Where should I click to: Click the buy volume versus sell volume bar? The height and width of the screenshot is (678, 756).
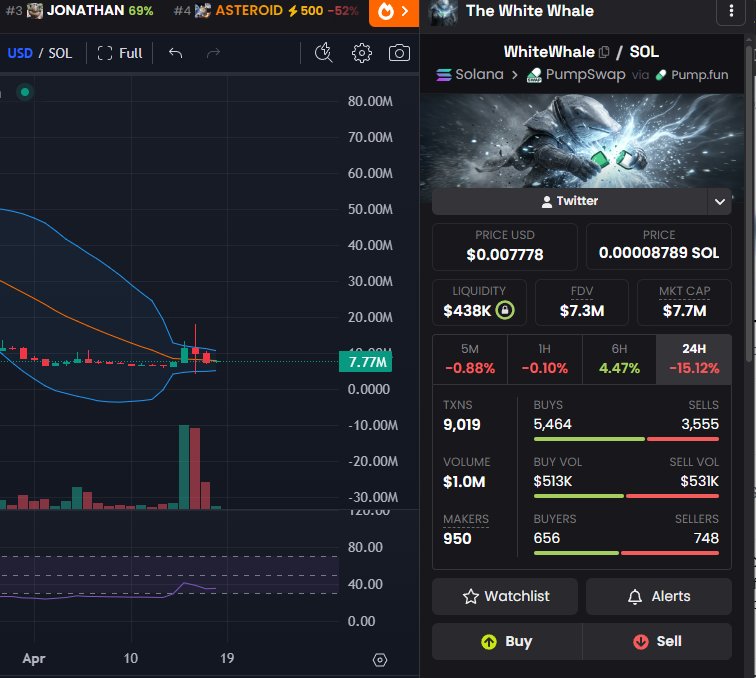(x=626, y=496)
